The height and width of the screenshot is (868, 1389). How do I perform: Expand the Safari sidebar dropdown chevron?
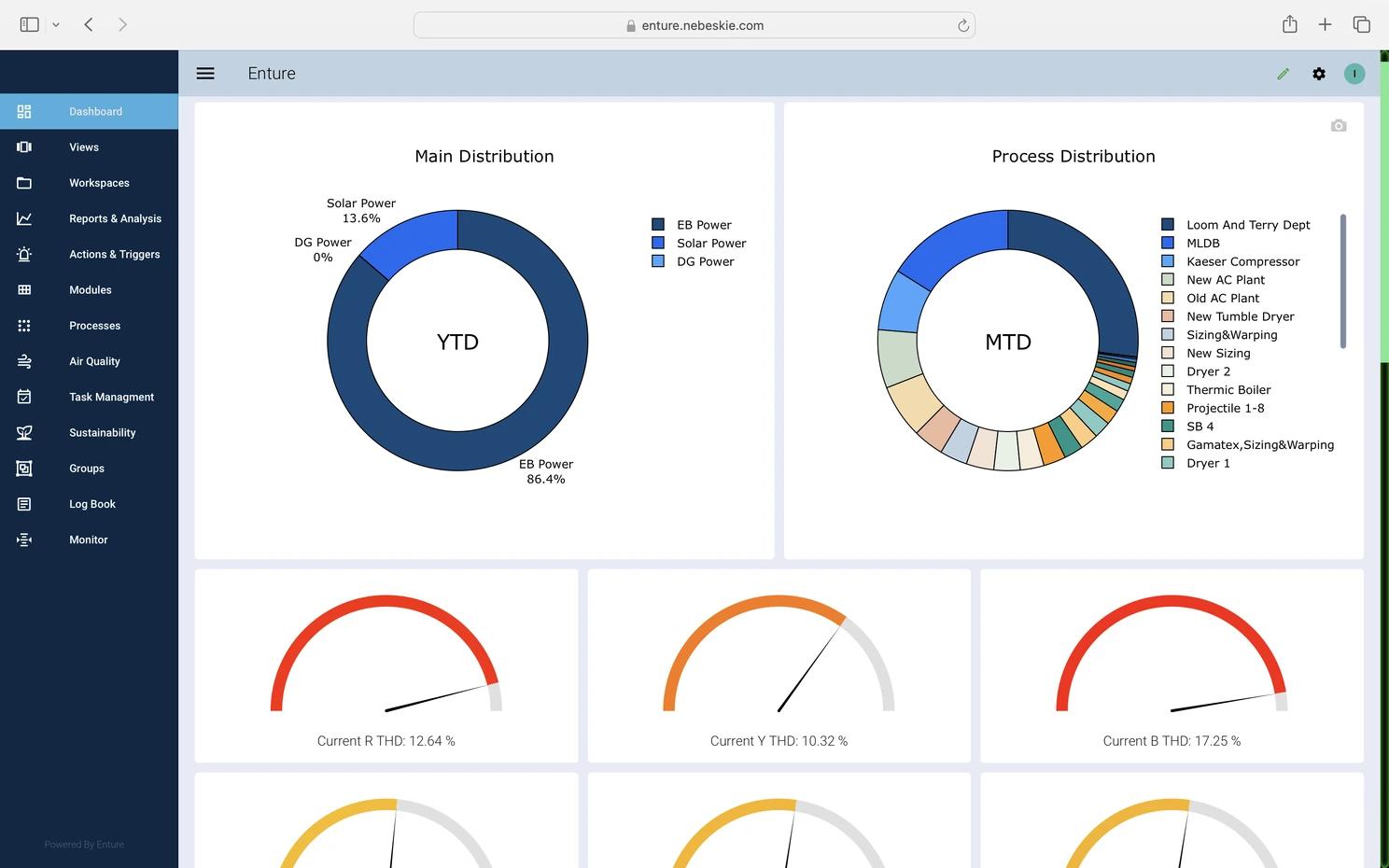pyautogui.click(x=56, y=25)
